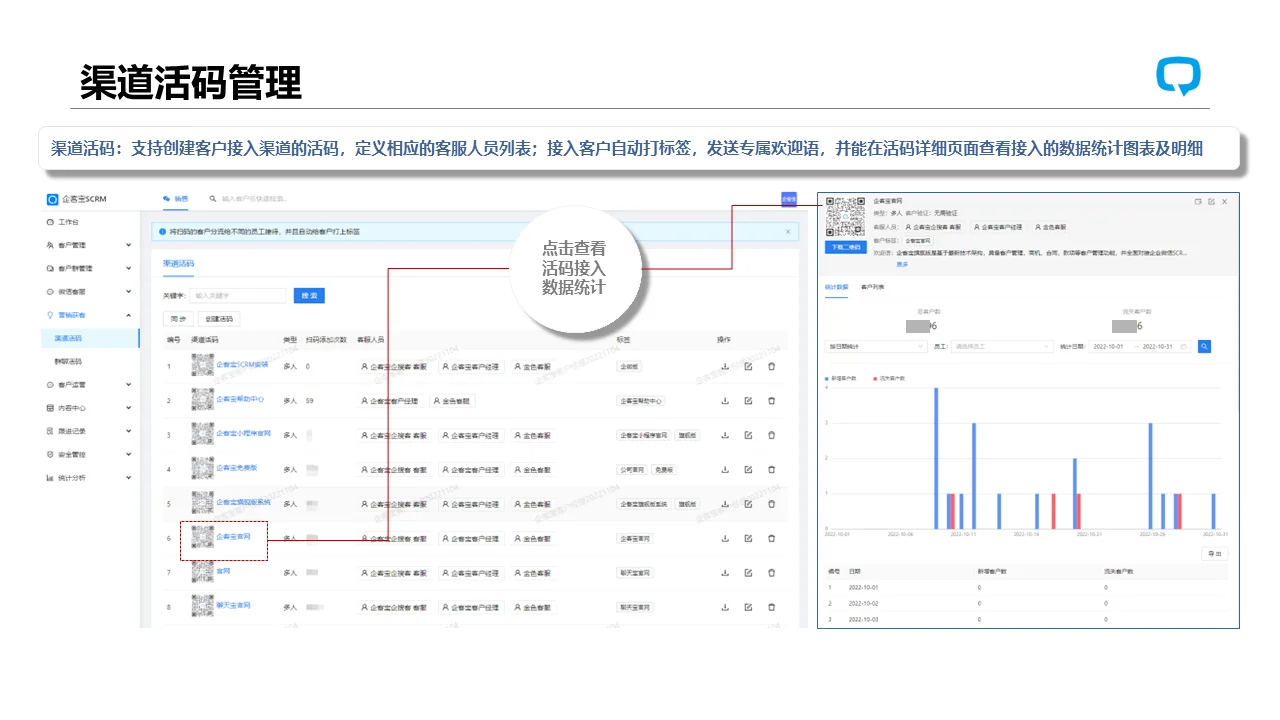Screen dimensions: 1280x720
Task: Click the blue 搜索 button
Action: (x=309, y=296)
